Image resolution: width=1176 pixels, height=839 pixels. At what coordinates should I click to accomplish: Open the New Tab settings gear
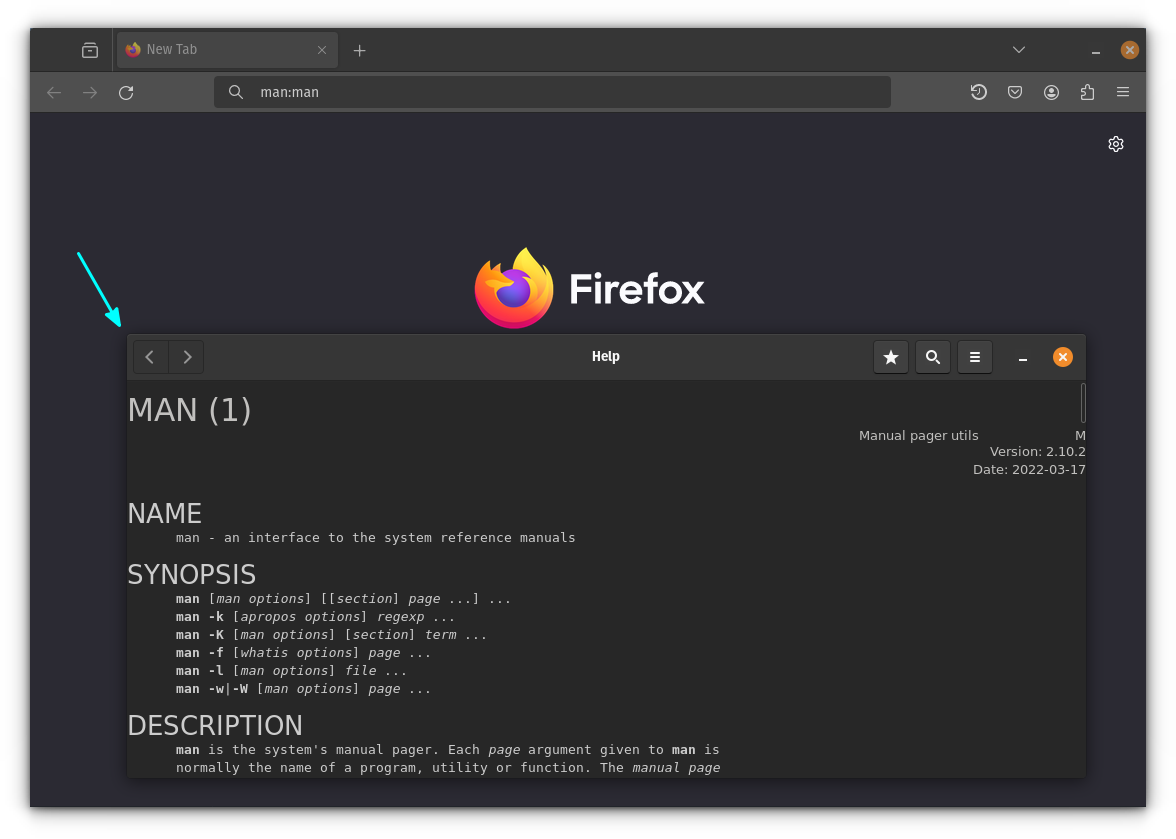[x=1116, y=144]
